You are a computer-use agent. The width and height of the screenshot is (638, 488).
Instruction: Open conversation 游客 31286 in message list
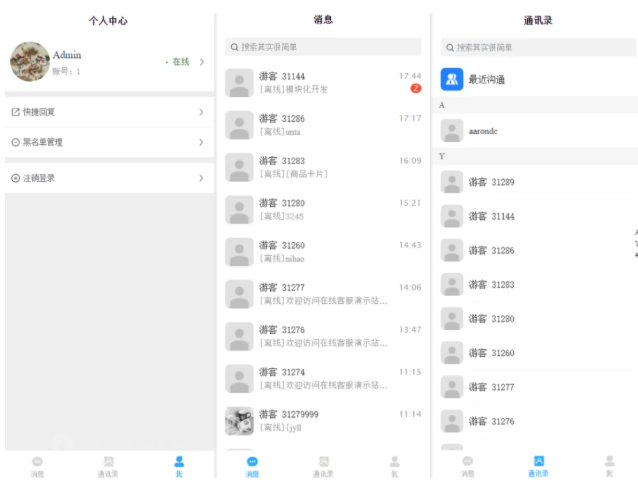[323, 125]
